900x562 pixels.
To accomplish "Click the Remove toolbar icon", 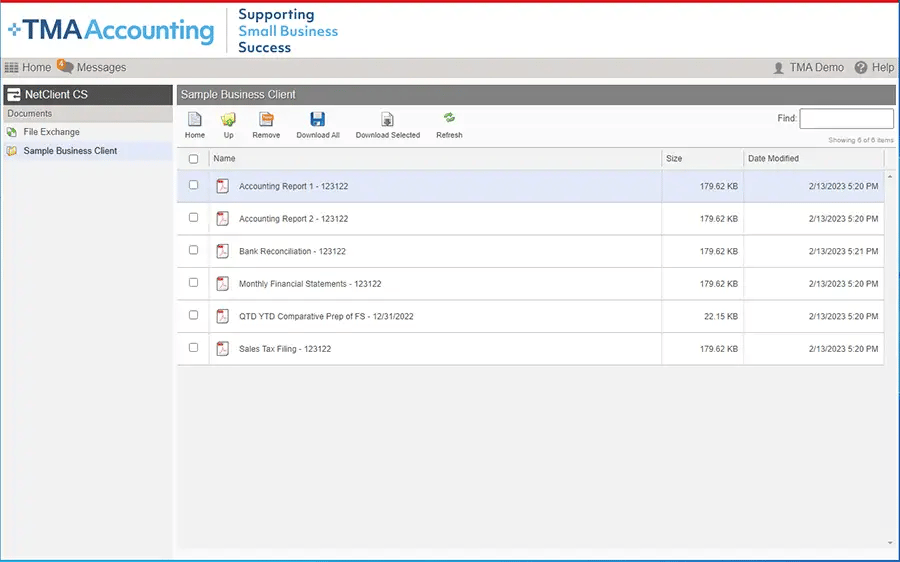I will tap(266, 119).
